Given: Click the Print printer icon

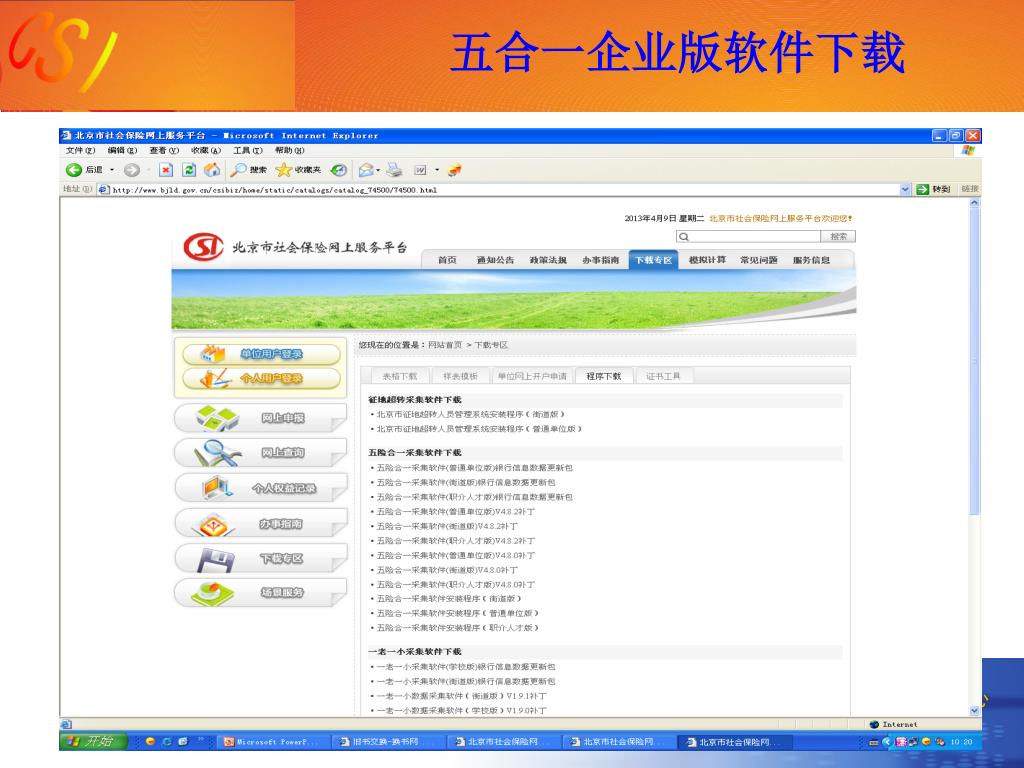Looking at the screenshot, I should pyautogui.click(x=394, y=170).
